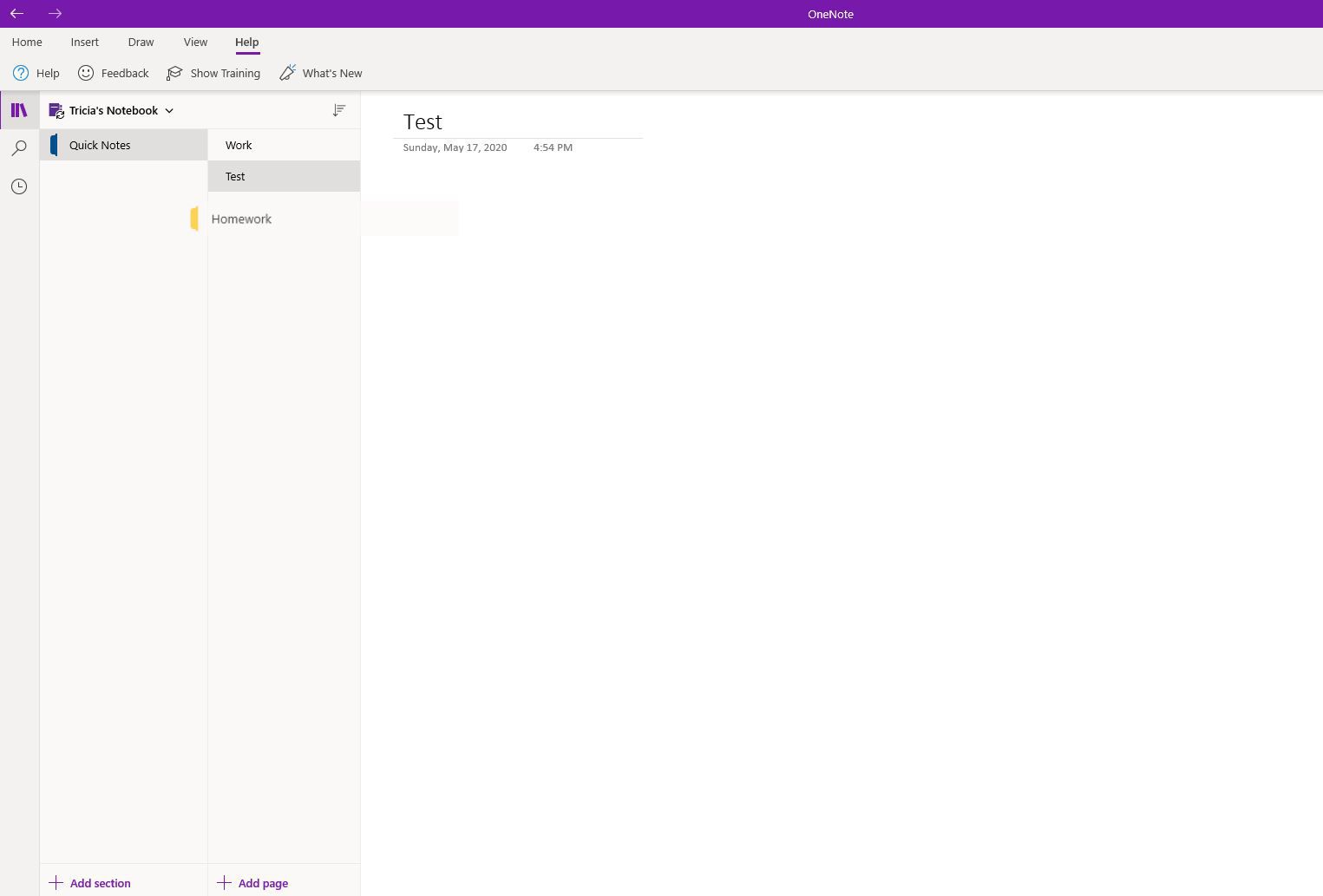Click the Feedback smiley icon
The image size is (1323, 896).
[x=86, y=73]
